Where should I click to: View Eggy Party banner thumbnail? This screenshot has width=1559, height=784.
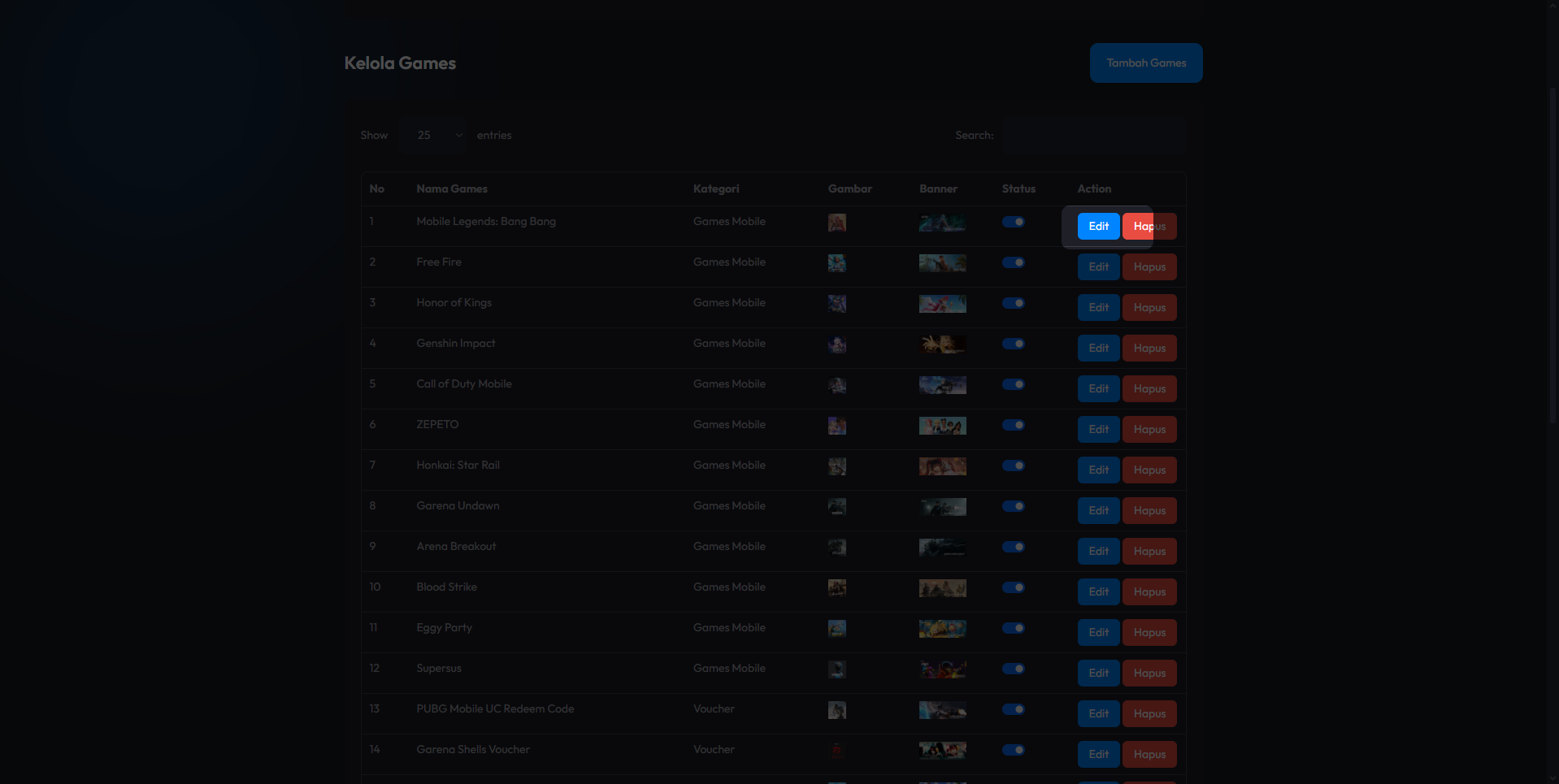(942, 629)
